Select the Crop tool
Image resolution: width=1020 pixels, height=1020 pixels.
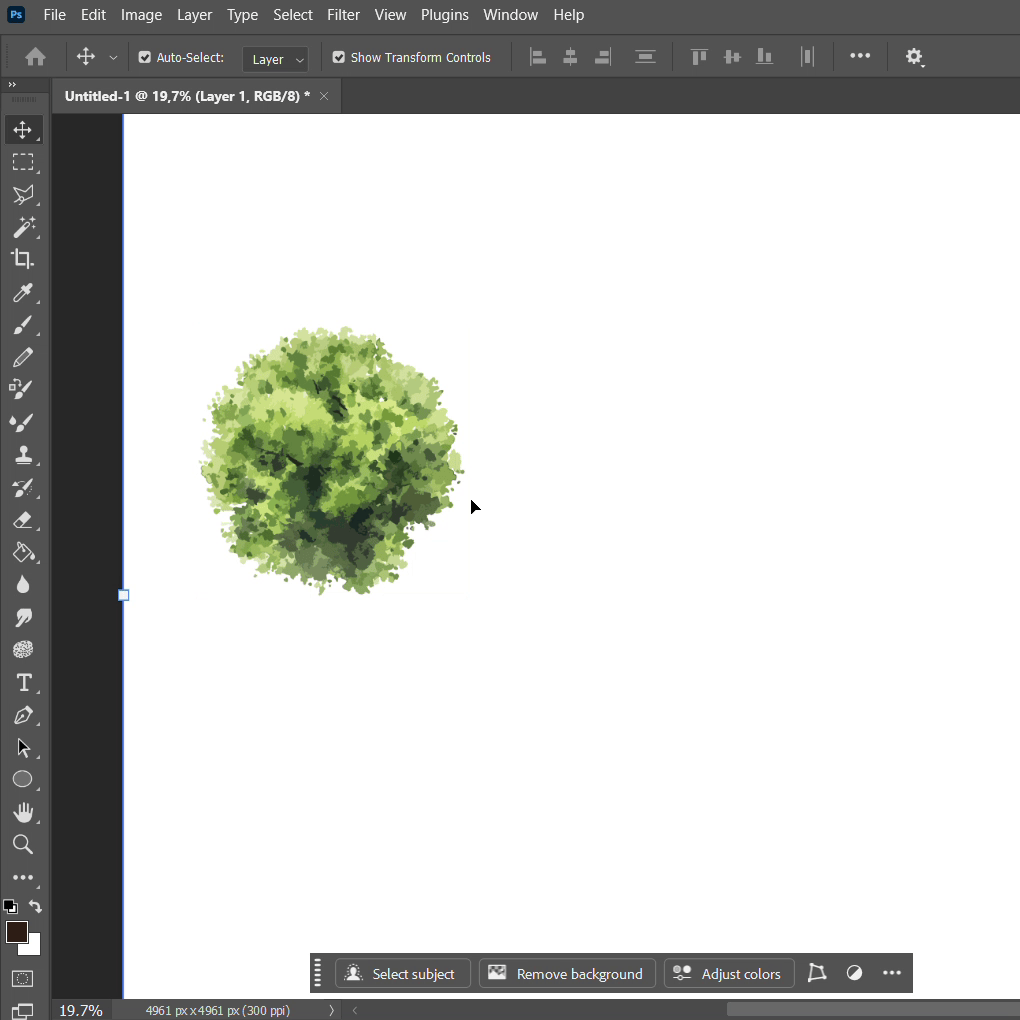pyautogui.click(x=23, y=259)
